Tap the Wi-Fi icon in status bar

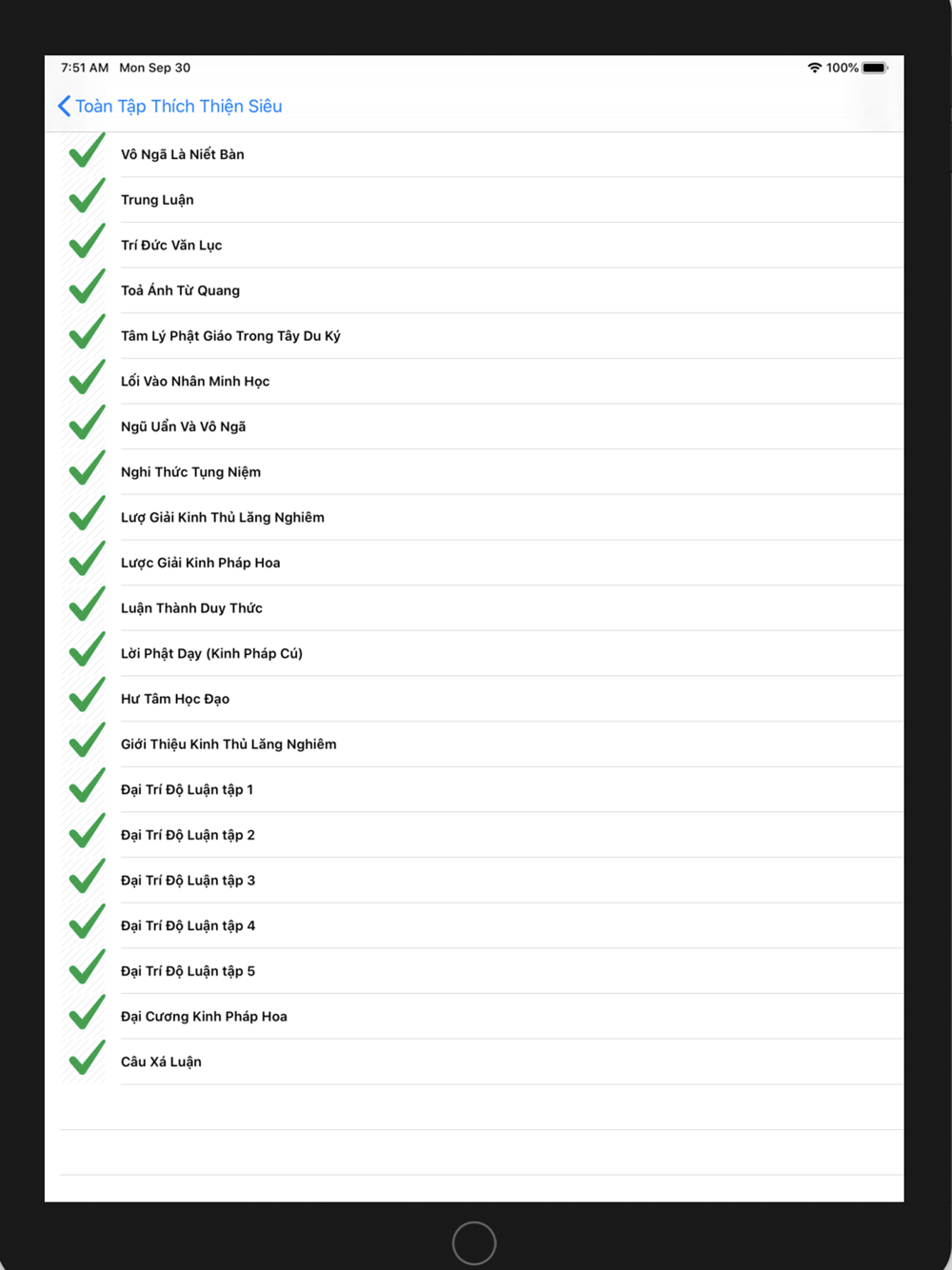814,68
